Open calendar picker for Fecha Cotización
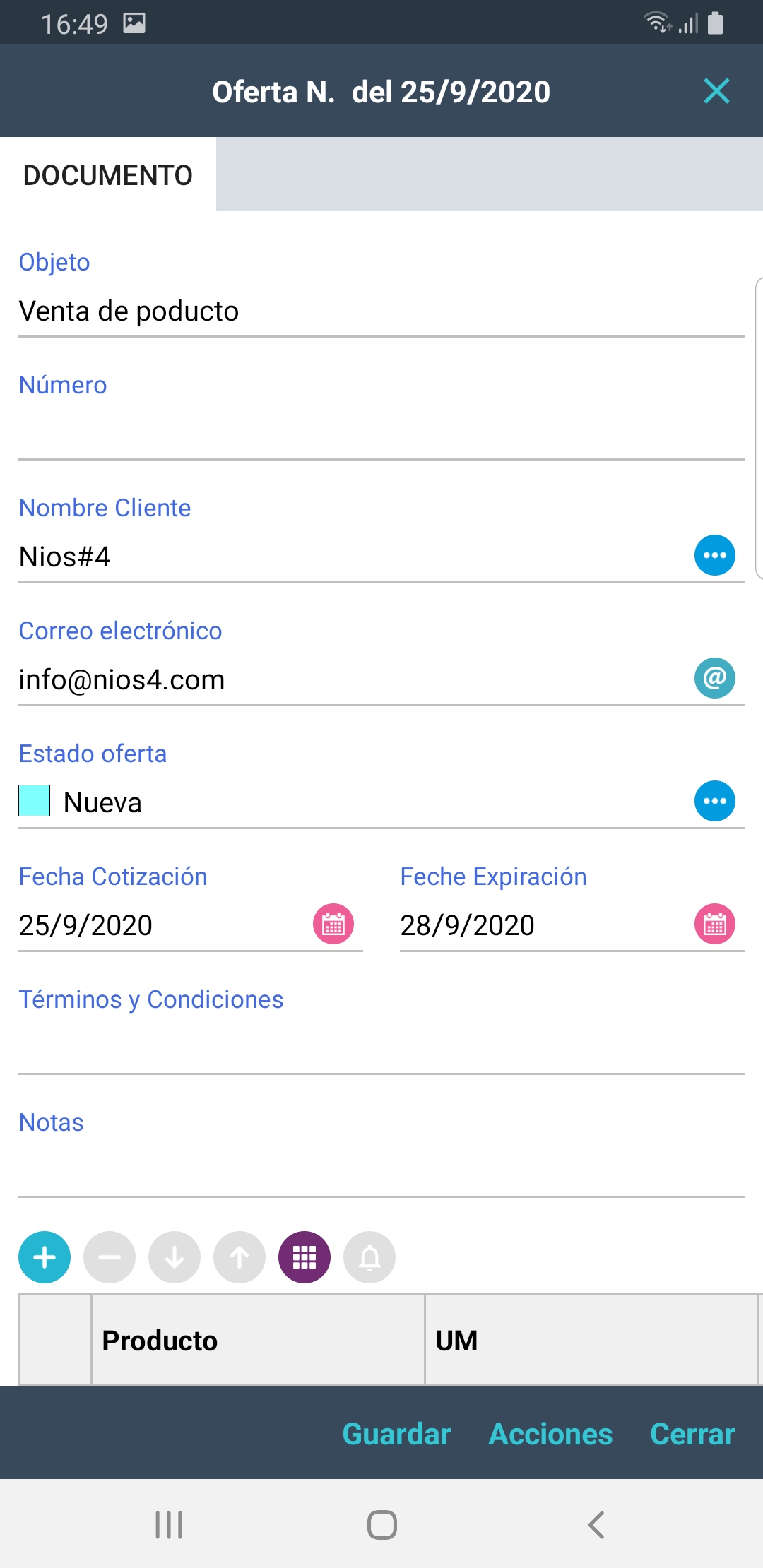763x1568 pixels. click(x=333, y=924)
